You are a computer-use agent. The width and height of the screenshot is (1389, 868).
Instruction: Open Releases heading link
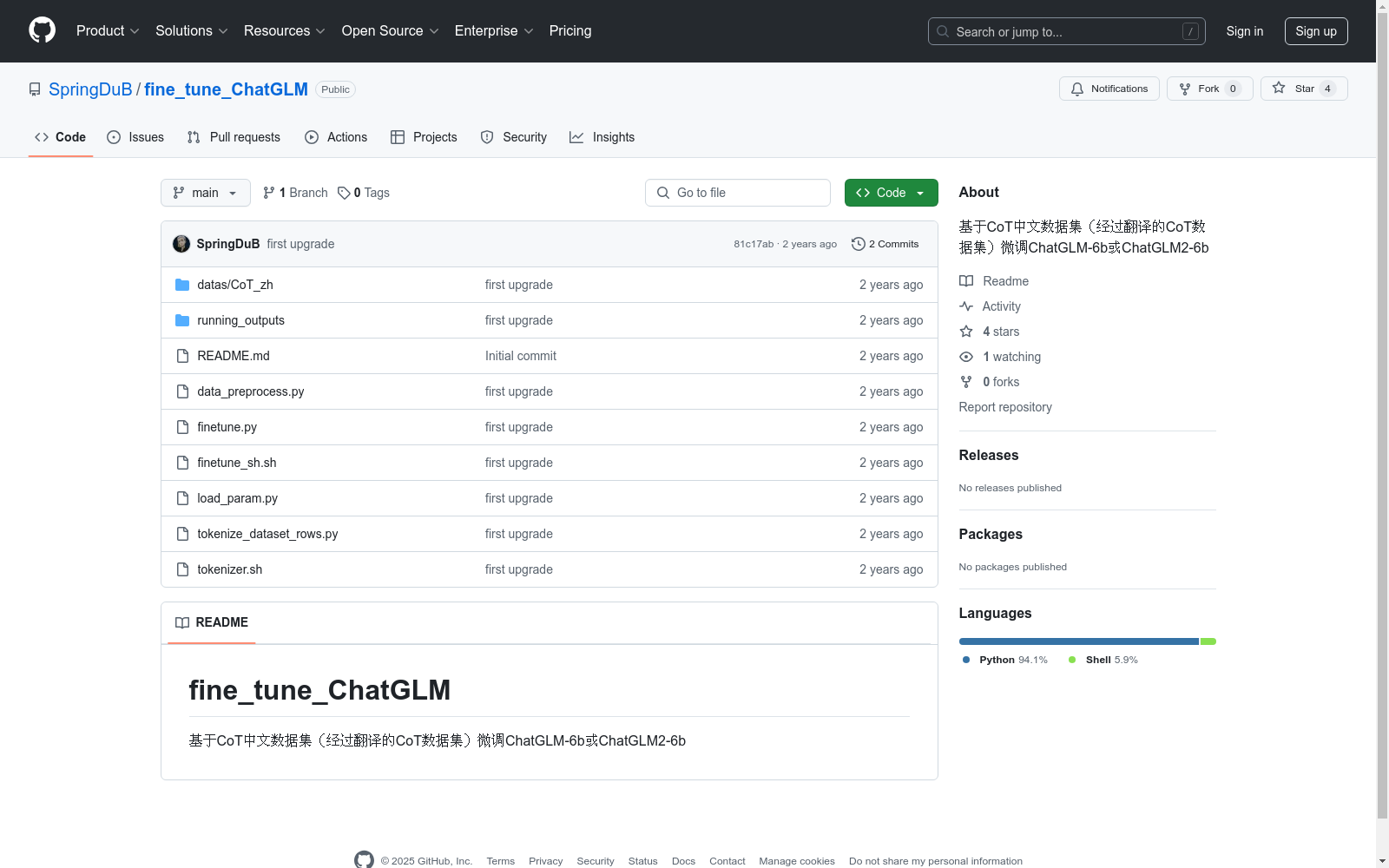989,455
